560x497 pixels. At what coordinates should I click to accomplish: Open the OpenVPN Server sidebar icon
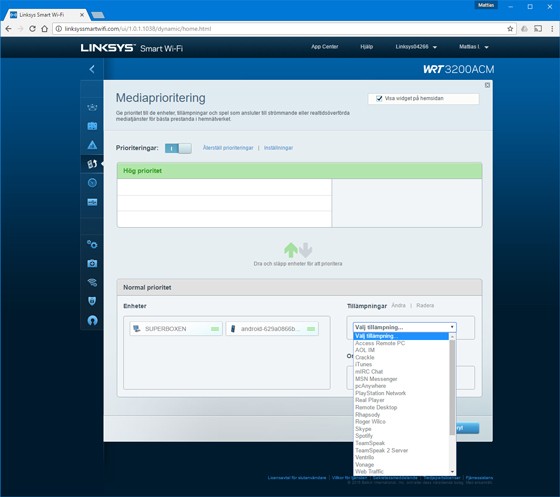click(x=92, y=320)
